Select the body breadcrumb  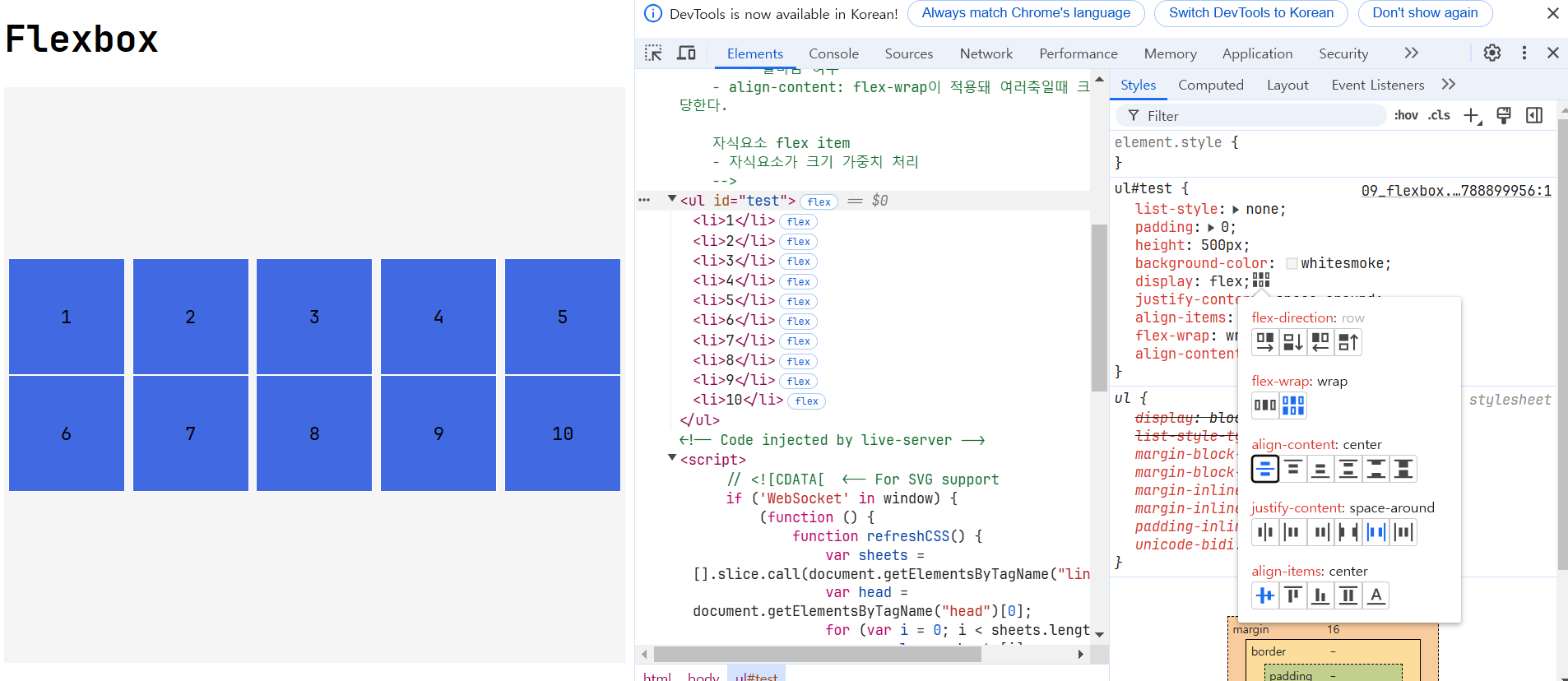tap(703, 676)
